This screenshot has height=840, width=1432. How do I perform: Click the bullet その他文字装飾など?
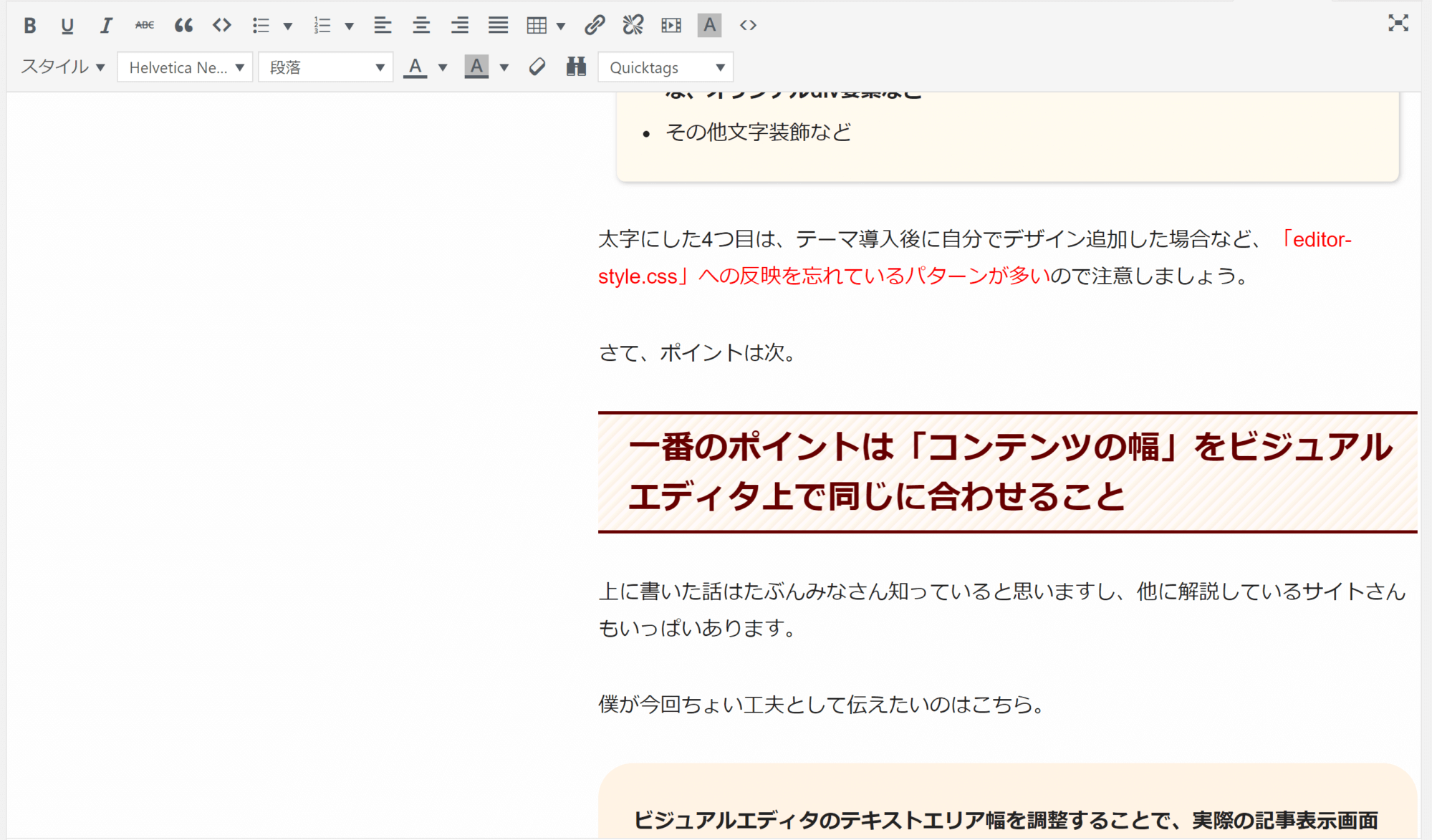coord(759,132)
